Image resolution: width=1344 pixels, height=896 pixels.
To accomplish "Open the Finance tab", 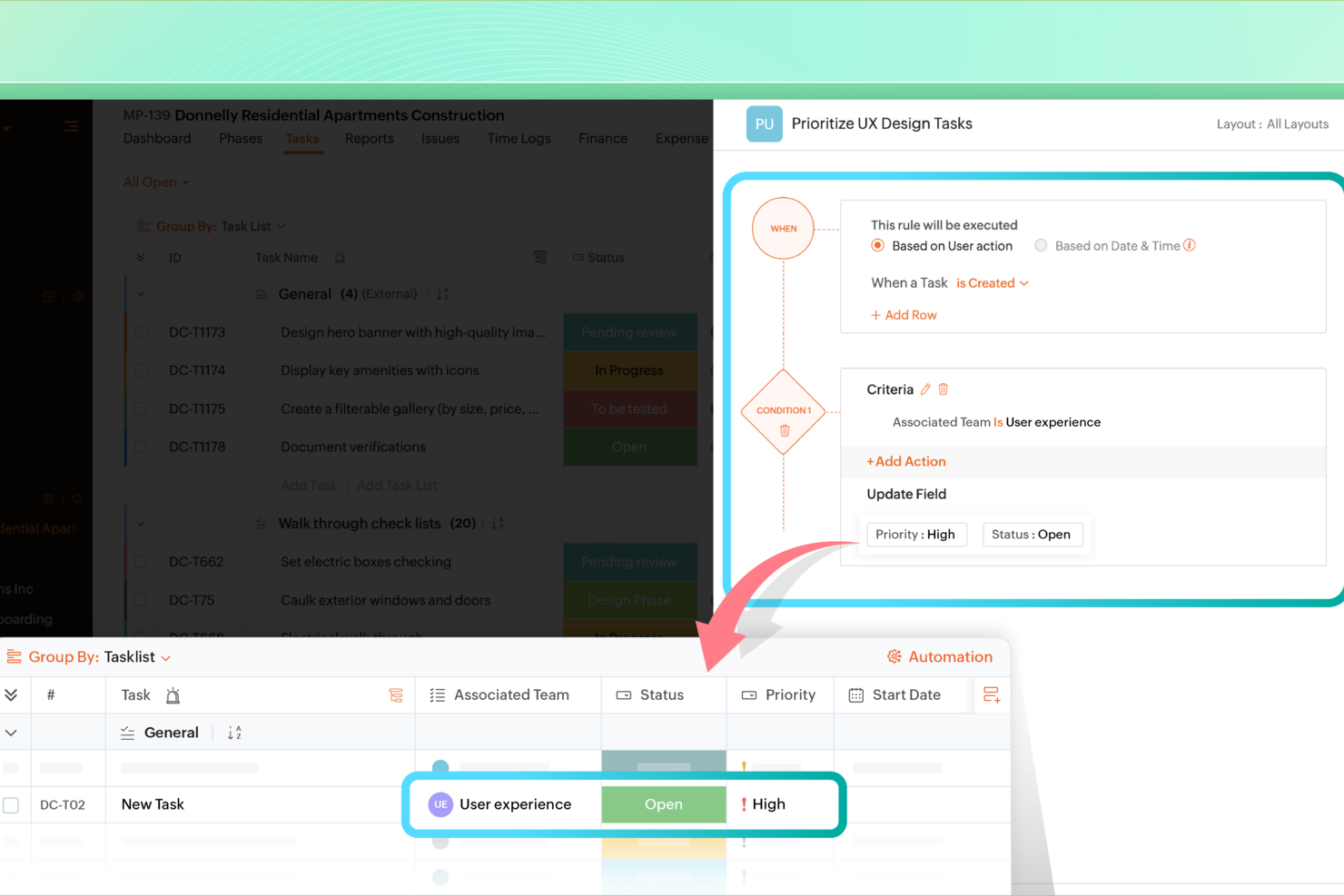I will pyautogui.click(x=603, y=139).
